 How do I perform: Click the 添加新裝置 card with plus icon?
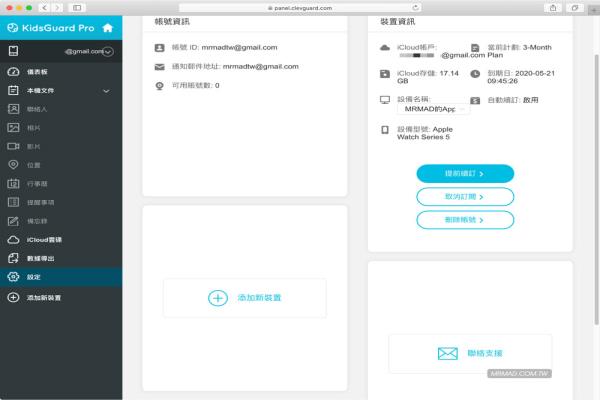pyautogui.click(x=245, y=298)
